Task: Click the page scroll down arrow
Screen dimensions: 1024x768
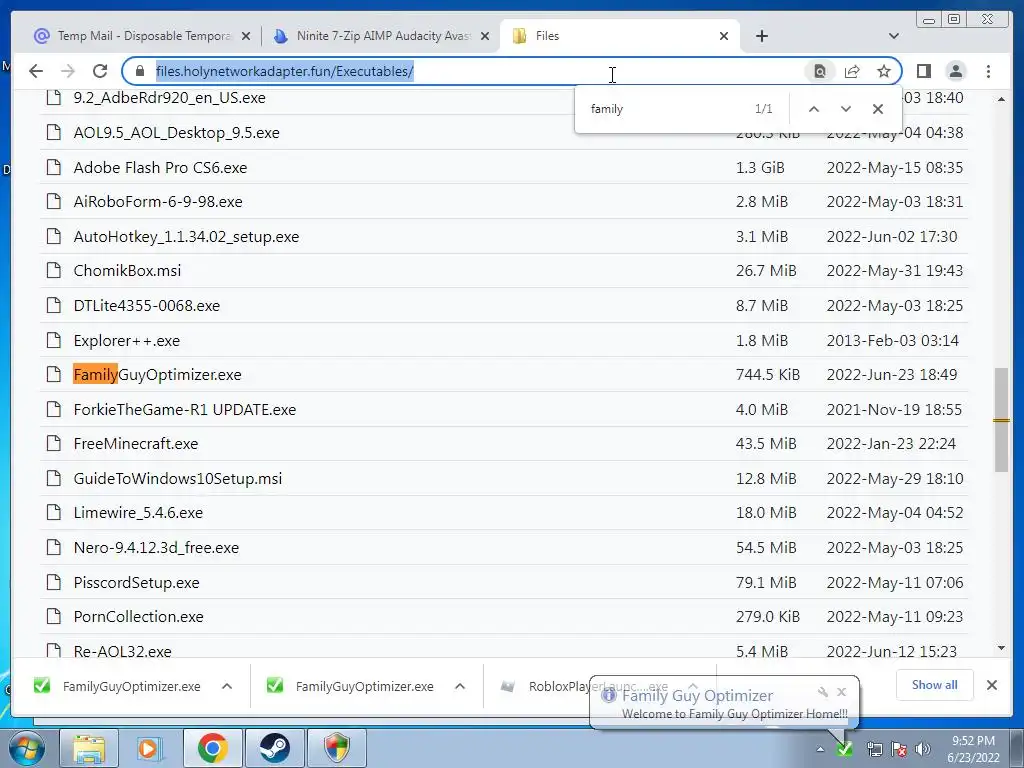Action: click(1001, 648)
